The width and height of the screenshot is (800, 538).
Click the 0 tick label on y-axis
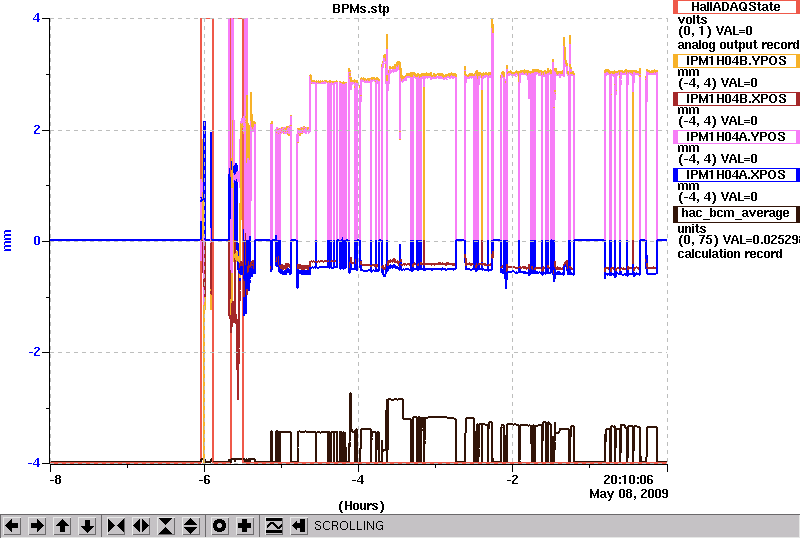click(37, 240)
